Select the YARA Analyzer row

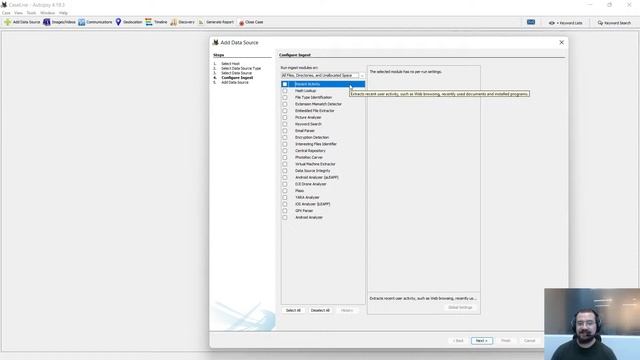[323, 198]
